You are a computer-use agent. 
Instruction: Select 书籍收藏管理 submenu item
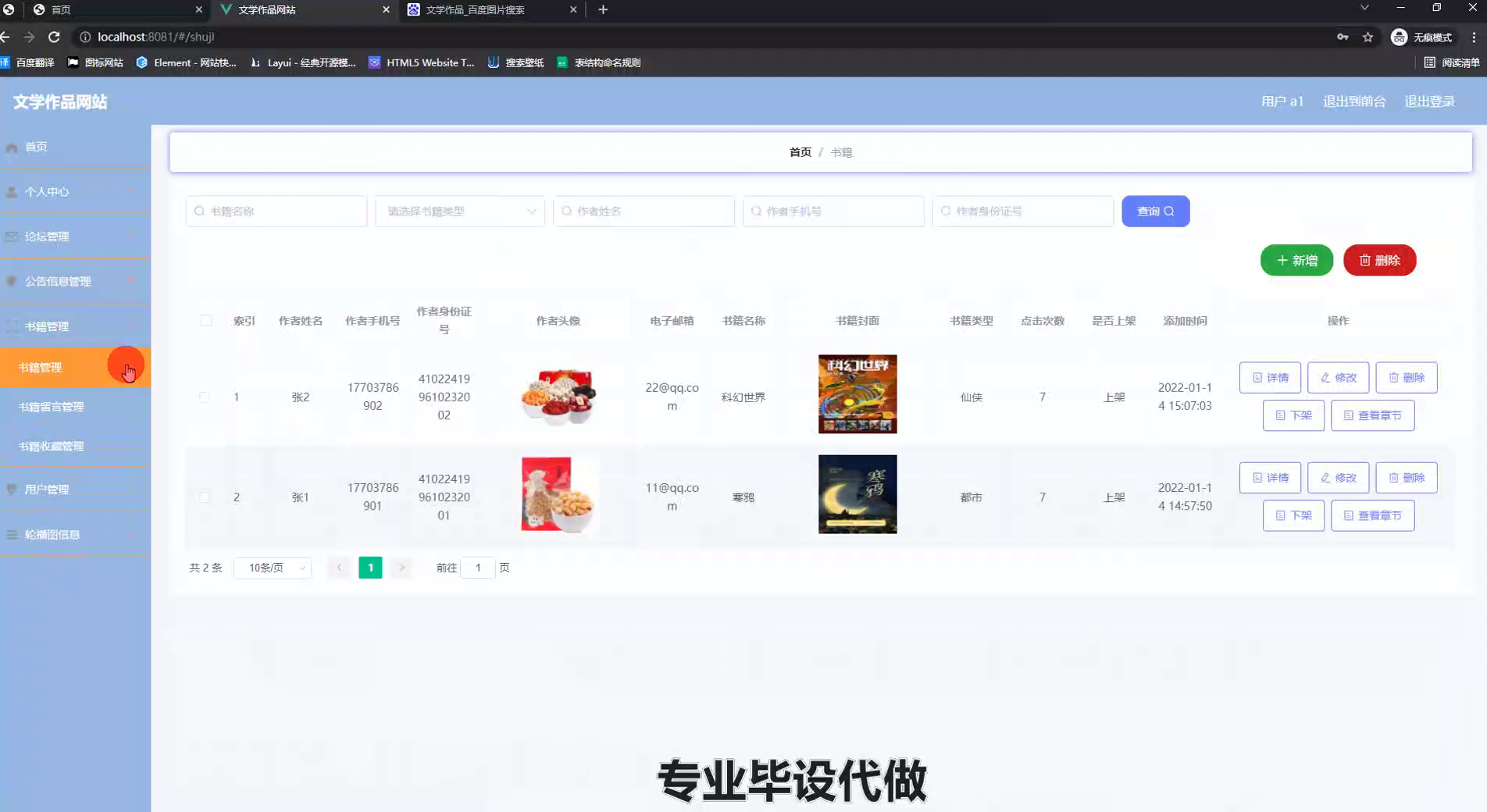point(75,447)
